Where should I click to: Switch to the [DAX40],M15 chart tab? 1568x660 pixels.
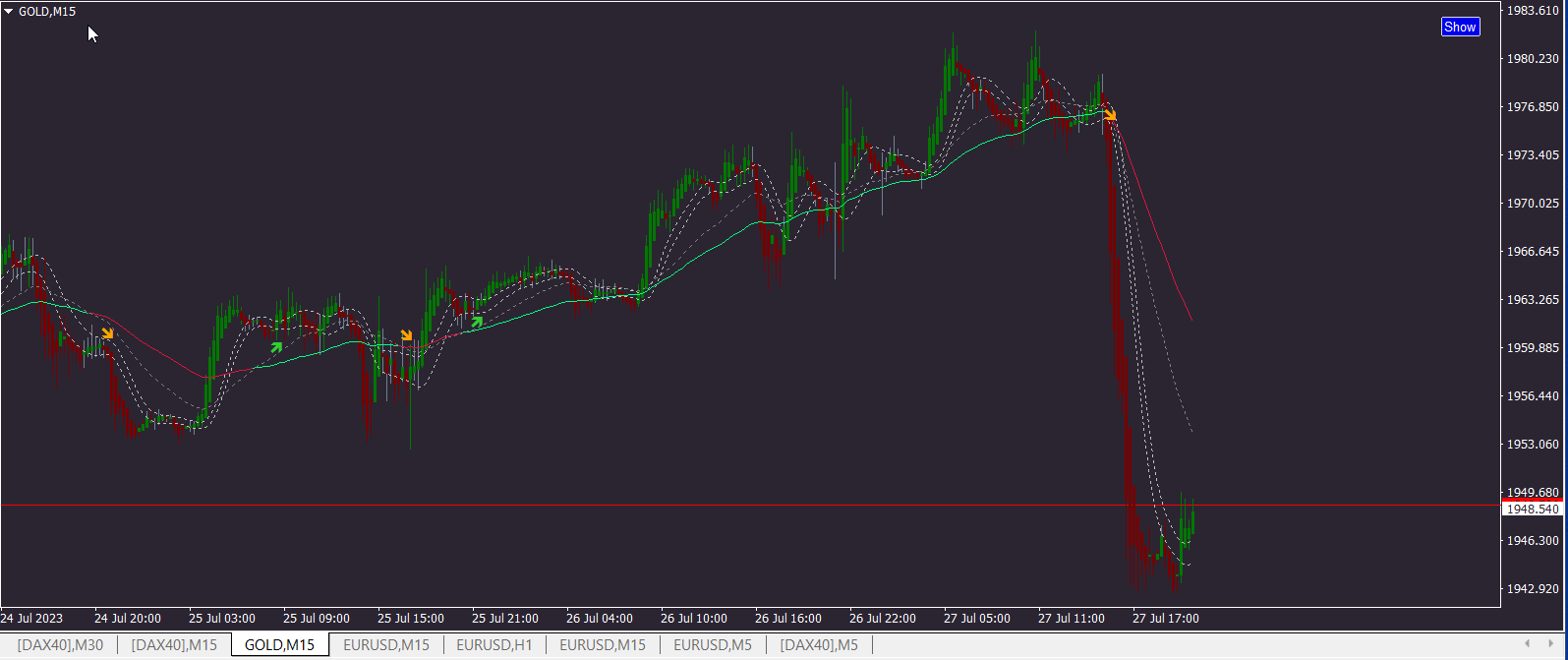[x=174, y=645]
